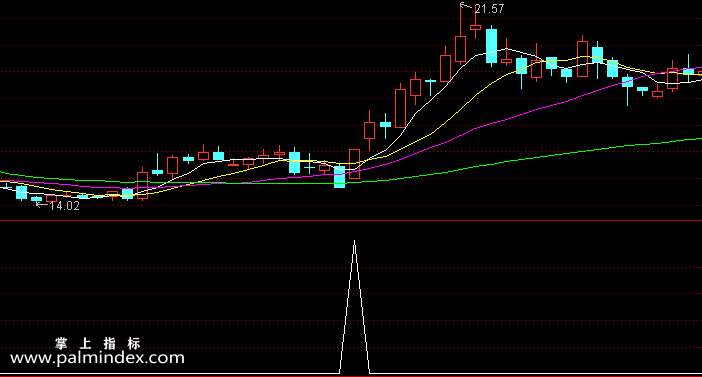Click the www.palmindex.com watermark link
This screenshot has width=702, height=377.
97,358
